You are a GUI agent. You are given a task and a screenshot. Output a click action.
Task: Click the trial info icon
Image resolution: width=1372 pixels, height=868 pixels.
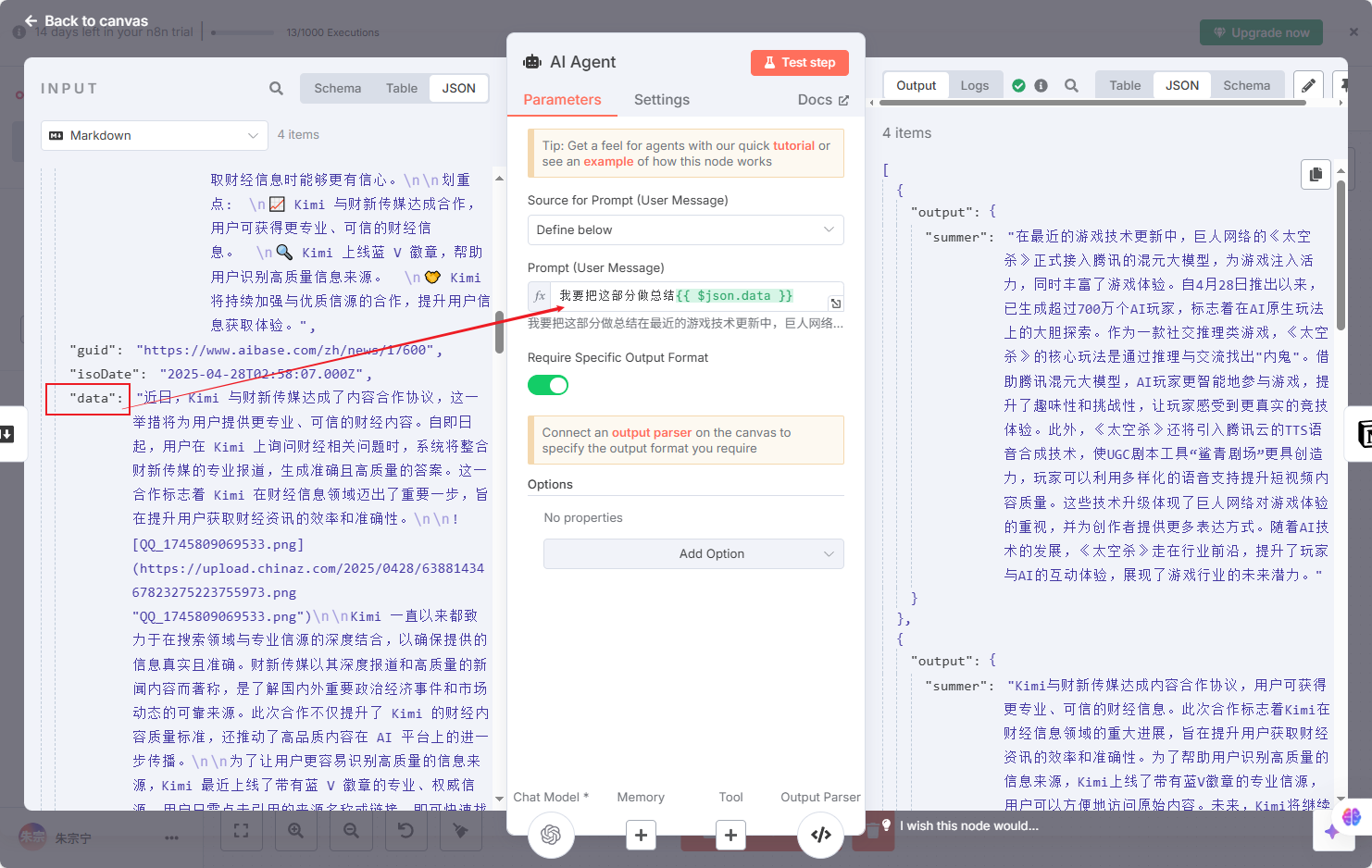[19, 32]
